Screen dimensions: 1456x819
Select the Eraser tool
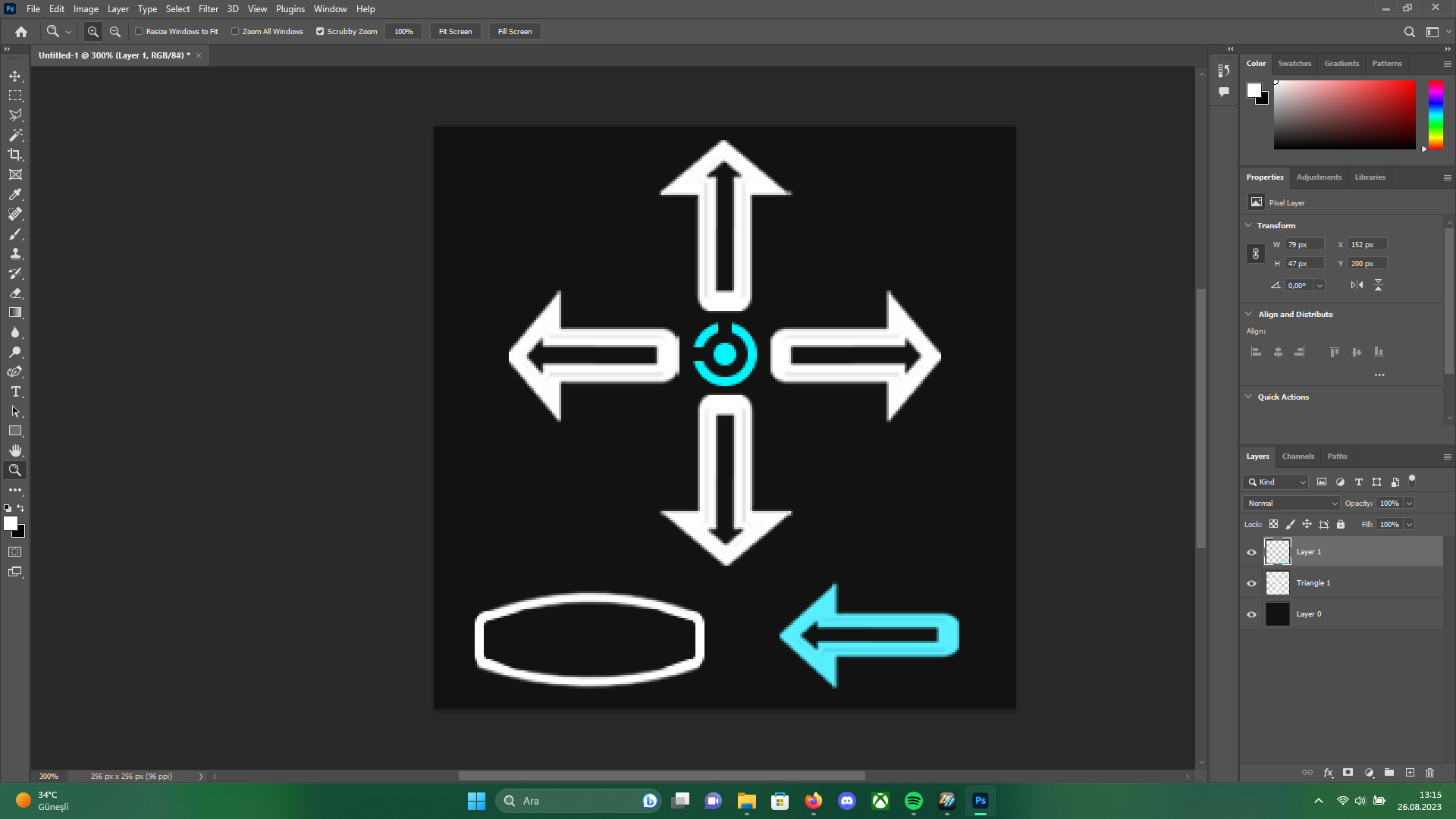15,293
